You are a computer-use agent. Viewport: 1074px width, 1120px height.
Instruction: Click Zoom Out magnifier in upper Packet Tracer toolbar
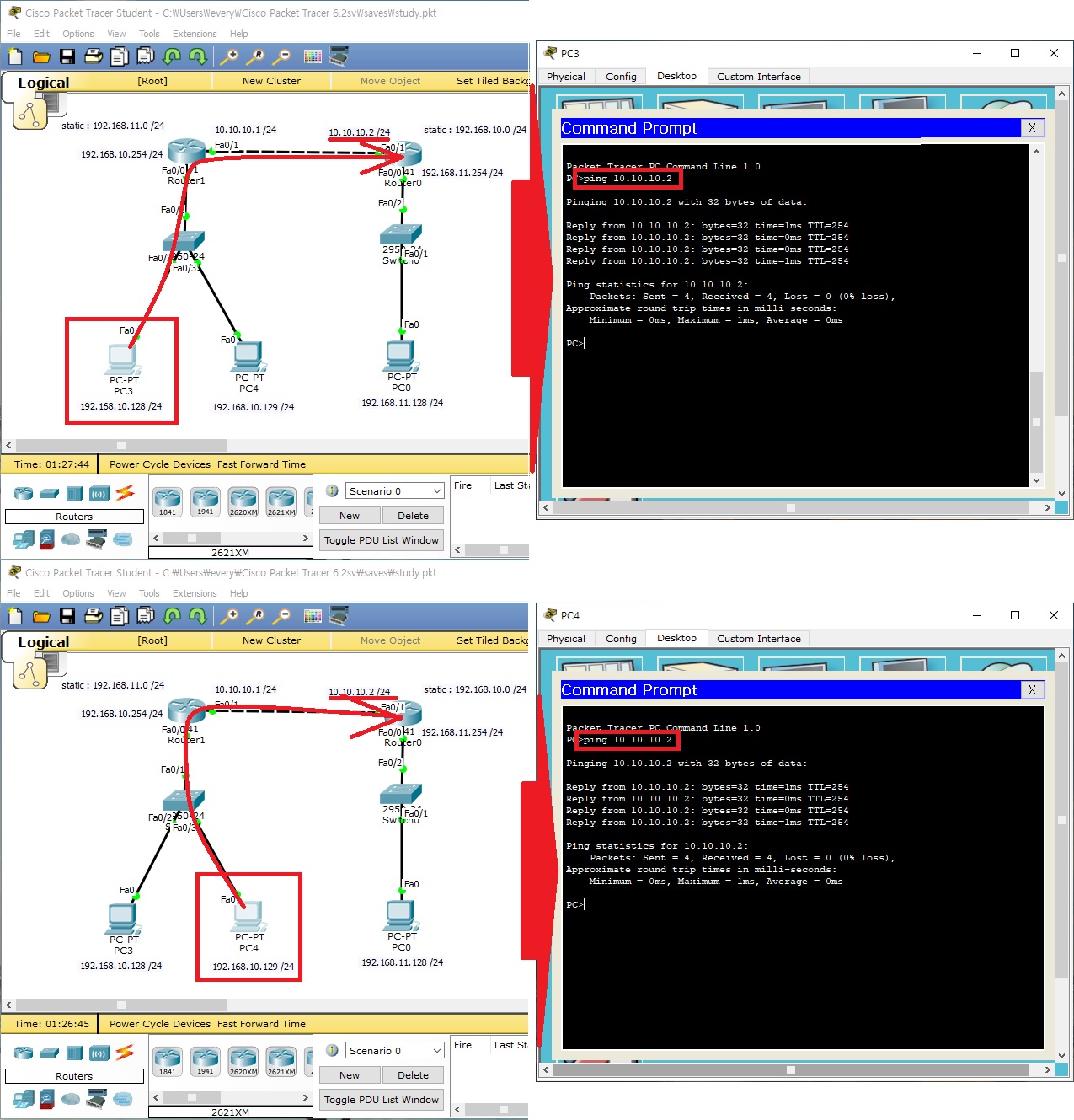click(281, 56)
